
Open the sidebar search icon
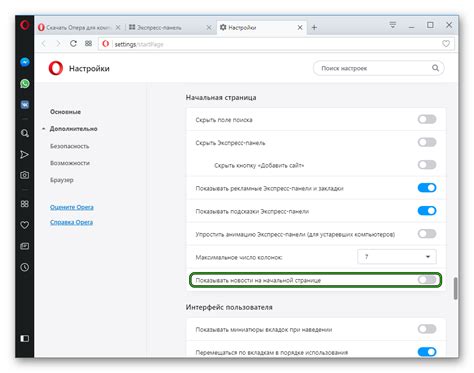[25, 133]
